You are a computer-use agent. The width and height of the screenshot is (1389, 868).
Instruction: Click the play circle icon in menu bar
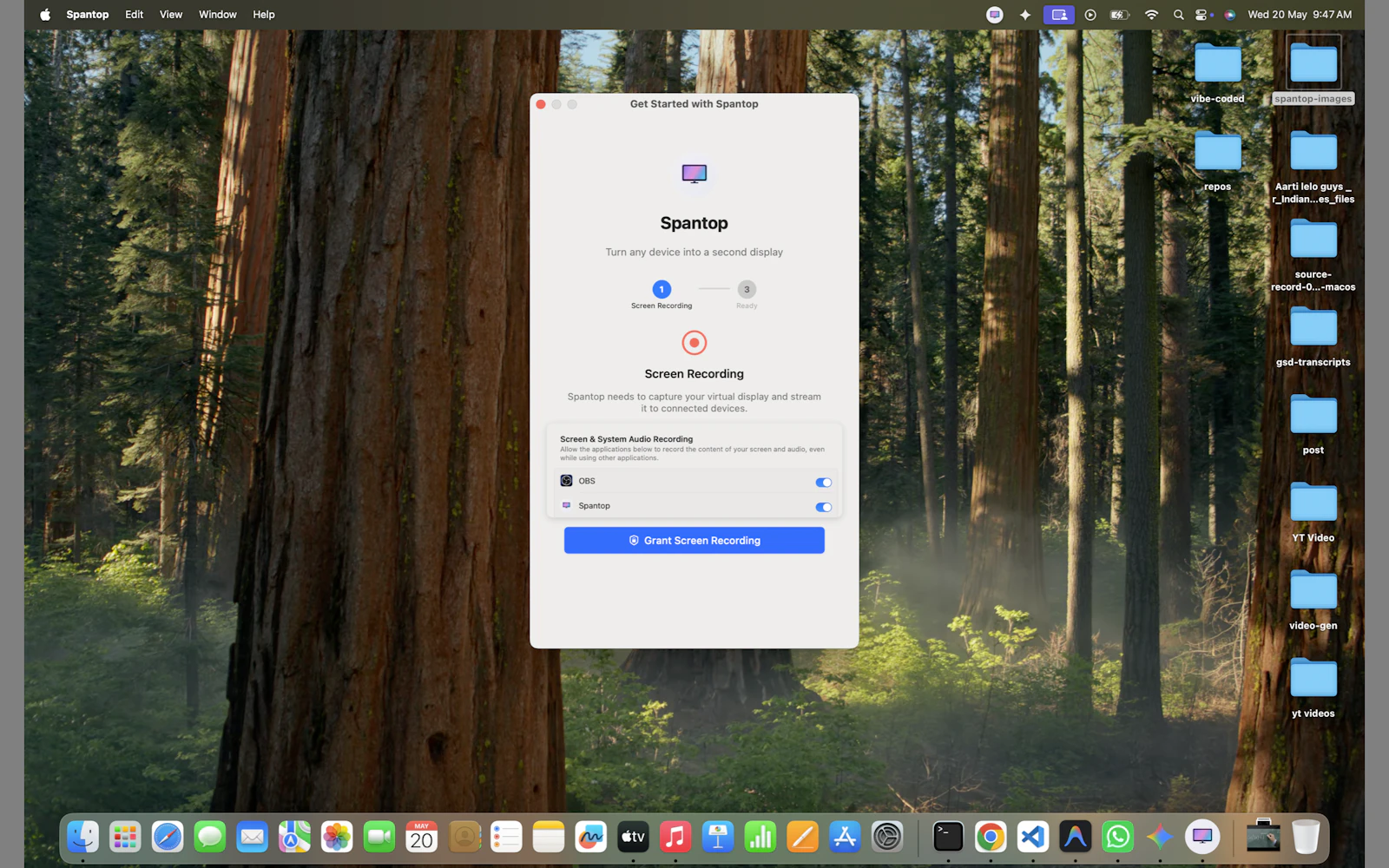1090,15
